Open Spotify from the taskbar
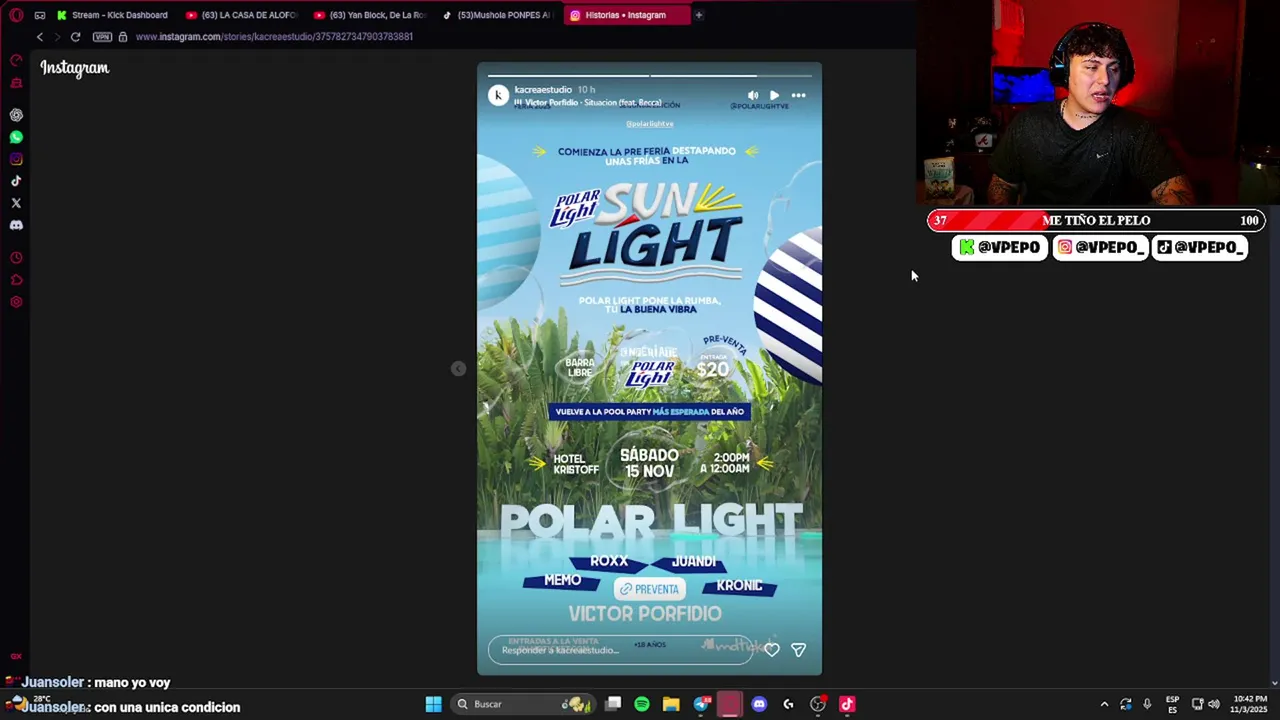This screenshot has height=720, width=1280. coord(642,704)
